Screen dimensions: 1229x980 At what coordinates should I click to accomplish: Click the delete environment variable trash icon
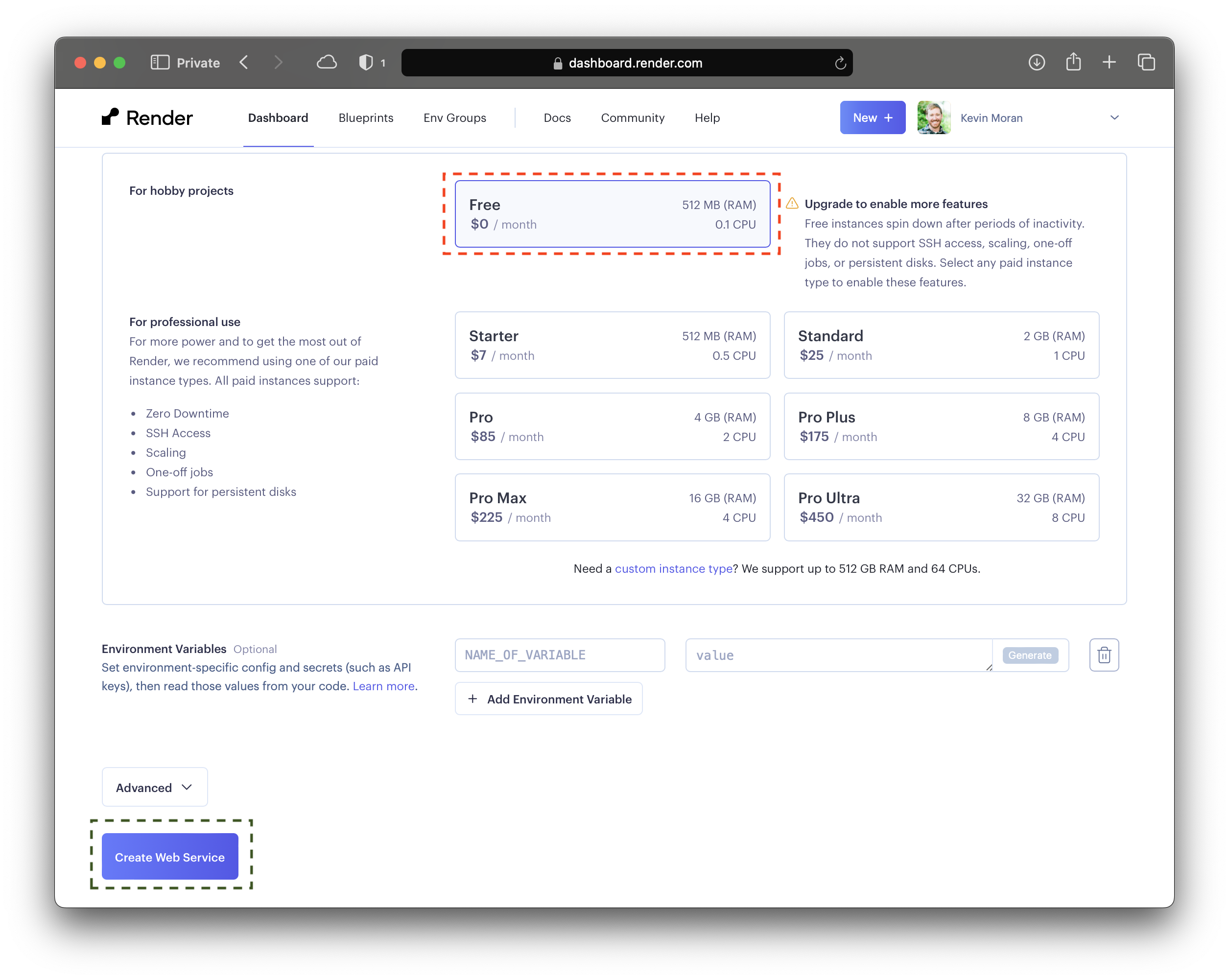(x=1105, y=655)
